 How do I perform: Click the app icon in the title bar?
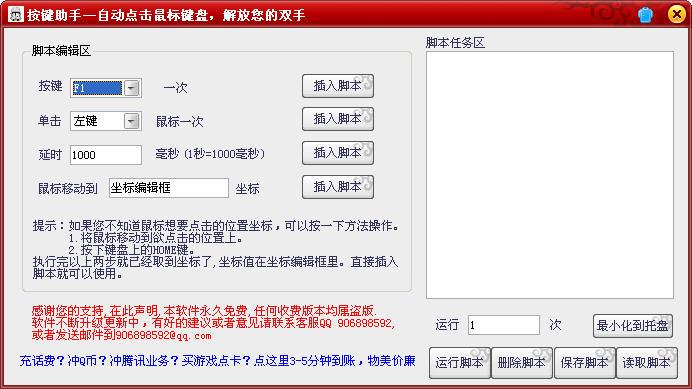(16, 15)
